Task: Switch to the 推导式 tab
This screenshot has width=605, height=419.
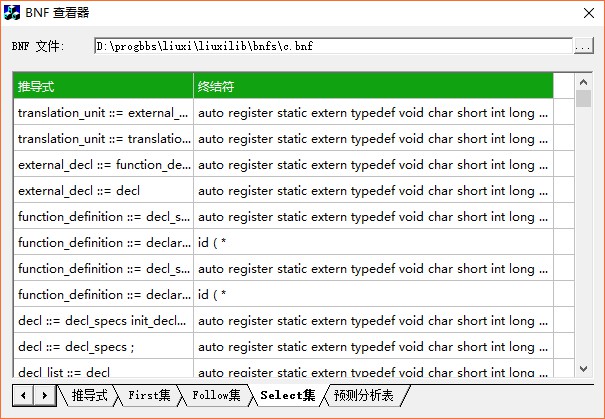Action: click(x=89, y=396)
